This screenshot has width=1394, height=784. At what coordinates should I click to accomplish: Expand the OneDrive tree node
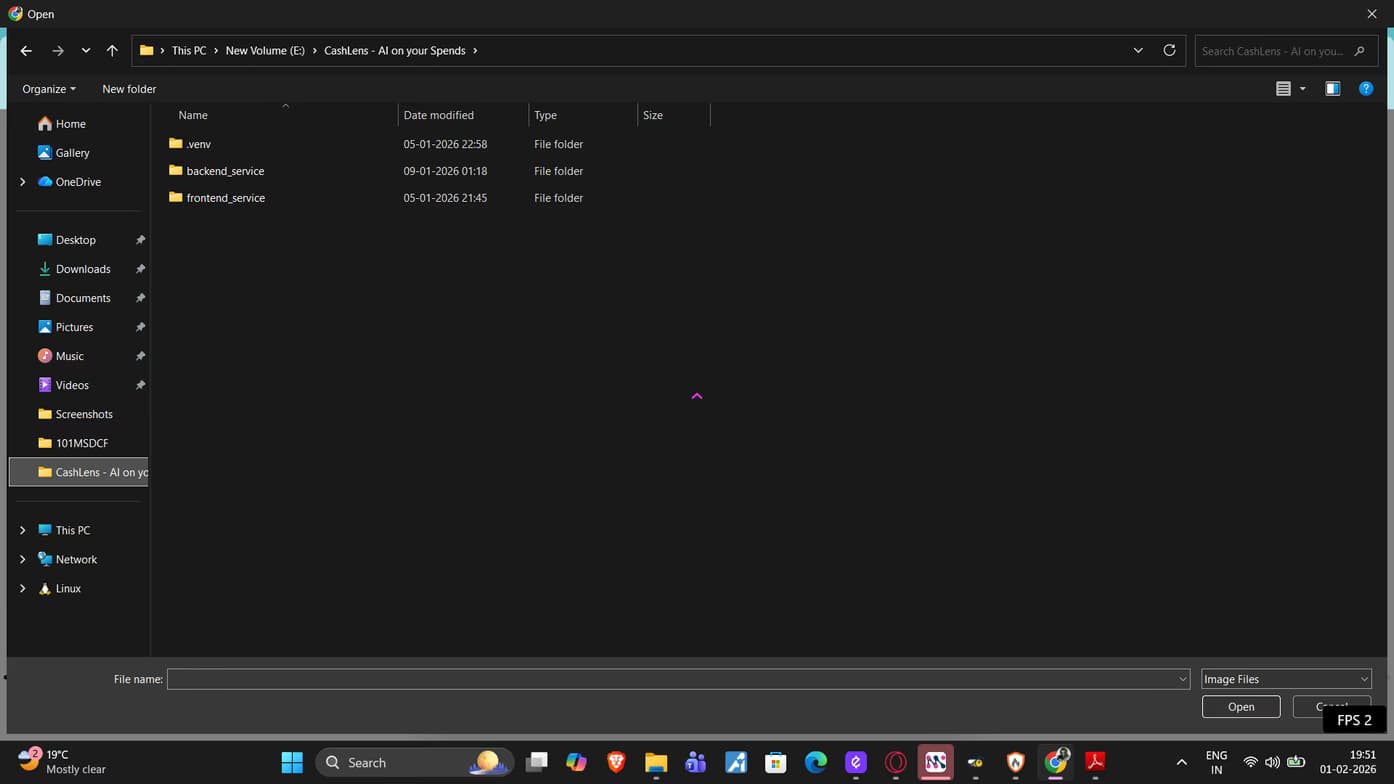[x=22, y=182]
